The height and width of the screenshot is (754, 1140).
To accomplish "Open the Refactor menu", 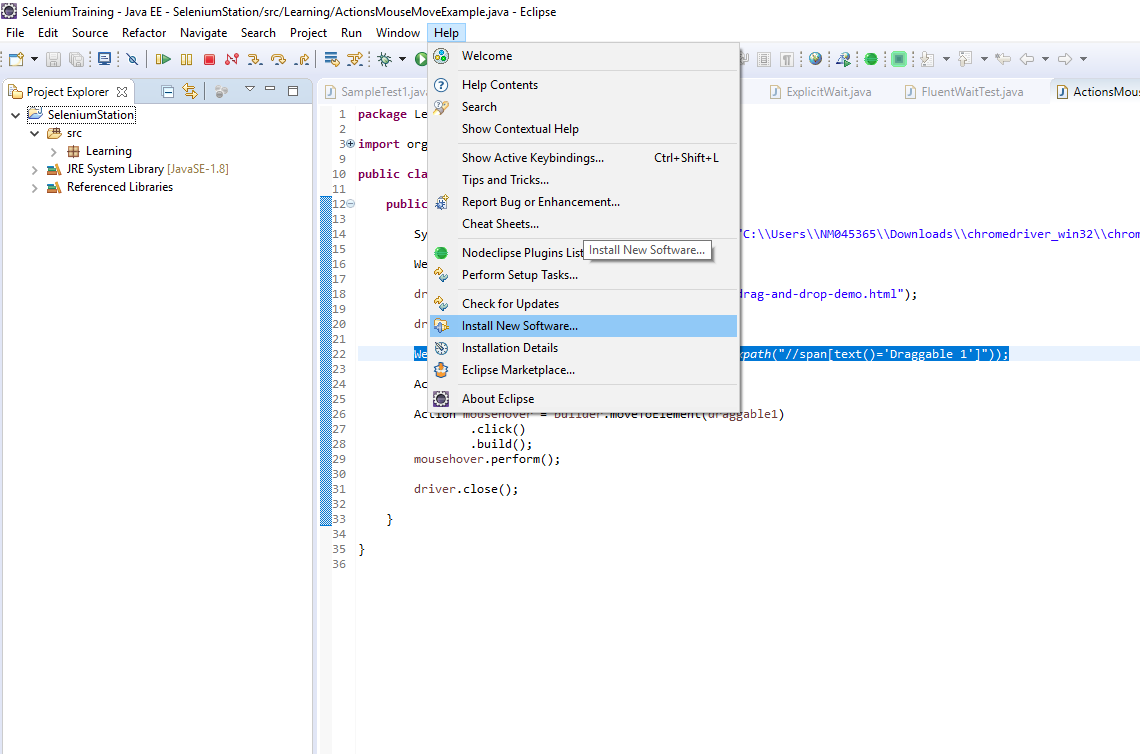I will pyautogui.click(x=144, y=33).
